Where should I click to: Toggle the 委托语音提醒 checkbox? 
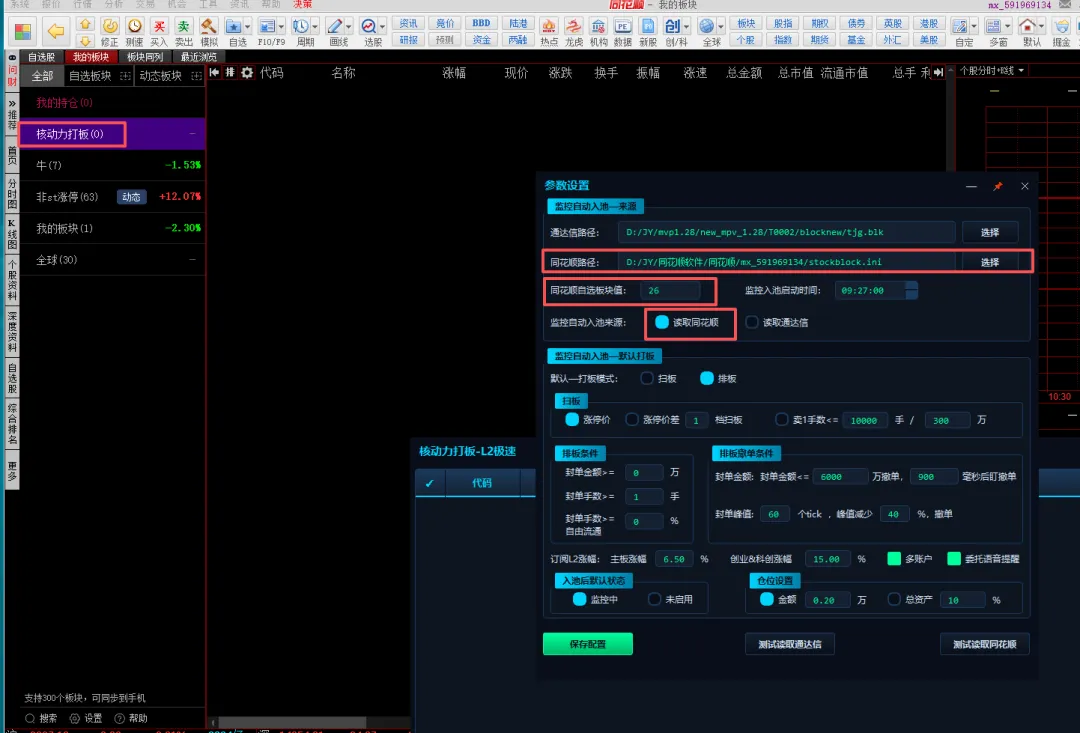coord(954,559)
